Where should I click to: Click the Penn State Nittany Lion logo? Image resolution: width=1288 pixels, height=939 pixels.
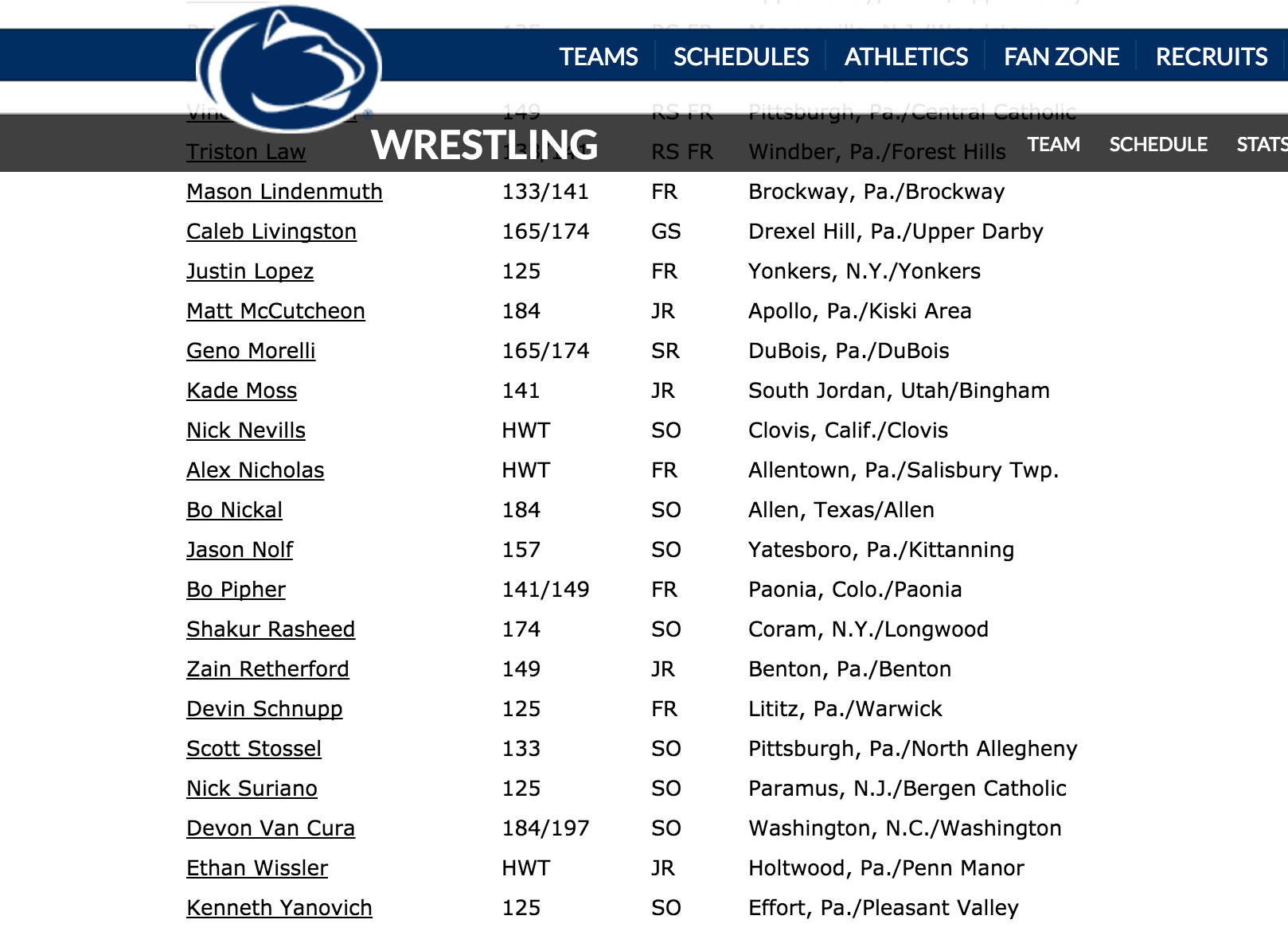(288, 70)
